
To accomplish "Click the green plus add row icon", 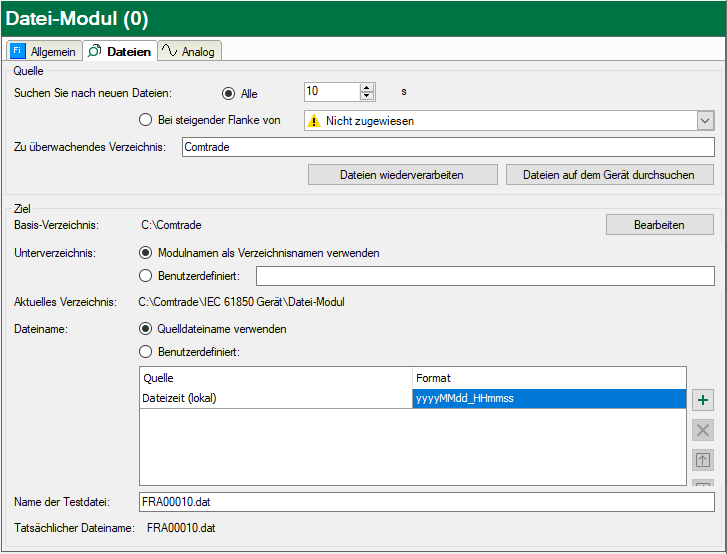I will (703, 400).
